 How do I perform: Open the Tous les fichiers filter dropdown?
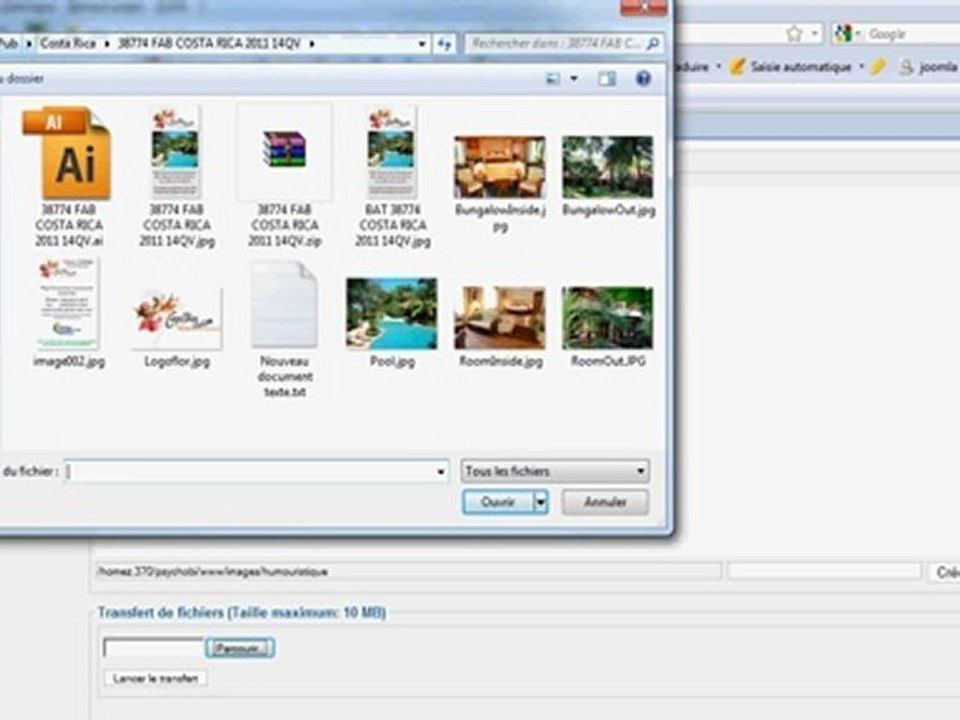[x=555, y=471]
